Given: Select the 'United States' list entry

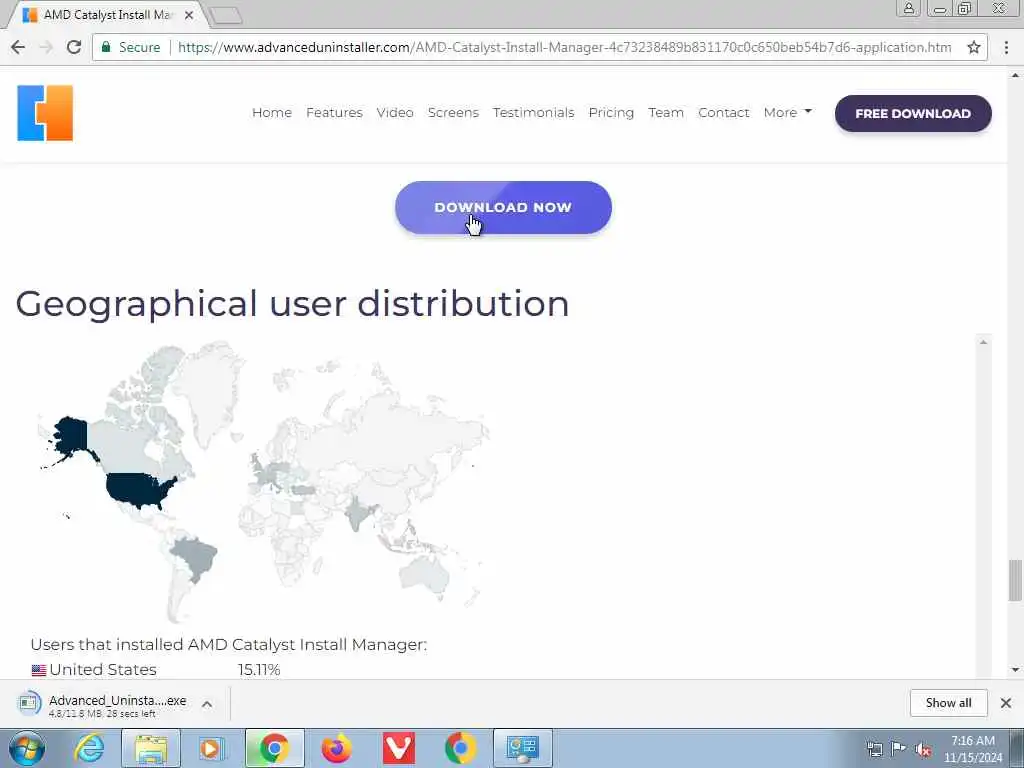Looking at the screenshot, I should point(103,669).
